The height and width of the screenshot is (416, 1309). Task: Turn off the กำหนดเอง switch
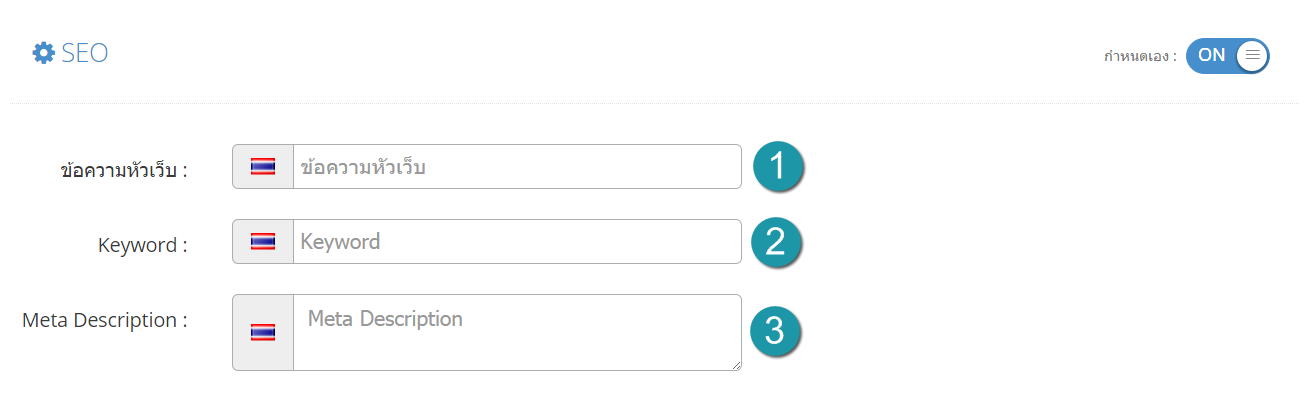coord(1228,56)
